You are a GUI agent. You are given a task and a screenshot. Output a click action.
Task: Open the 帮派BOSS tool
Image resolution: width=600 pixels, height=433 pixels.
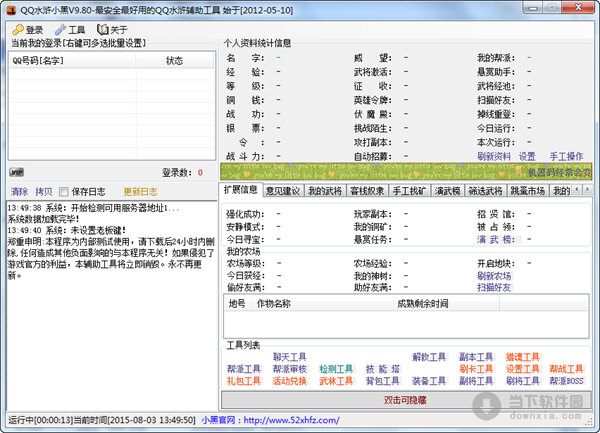click(566, 381)
